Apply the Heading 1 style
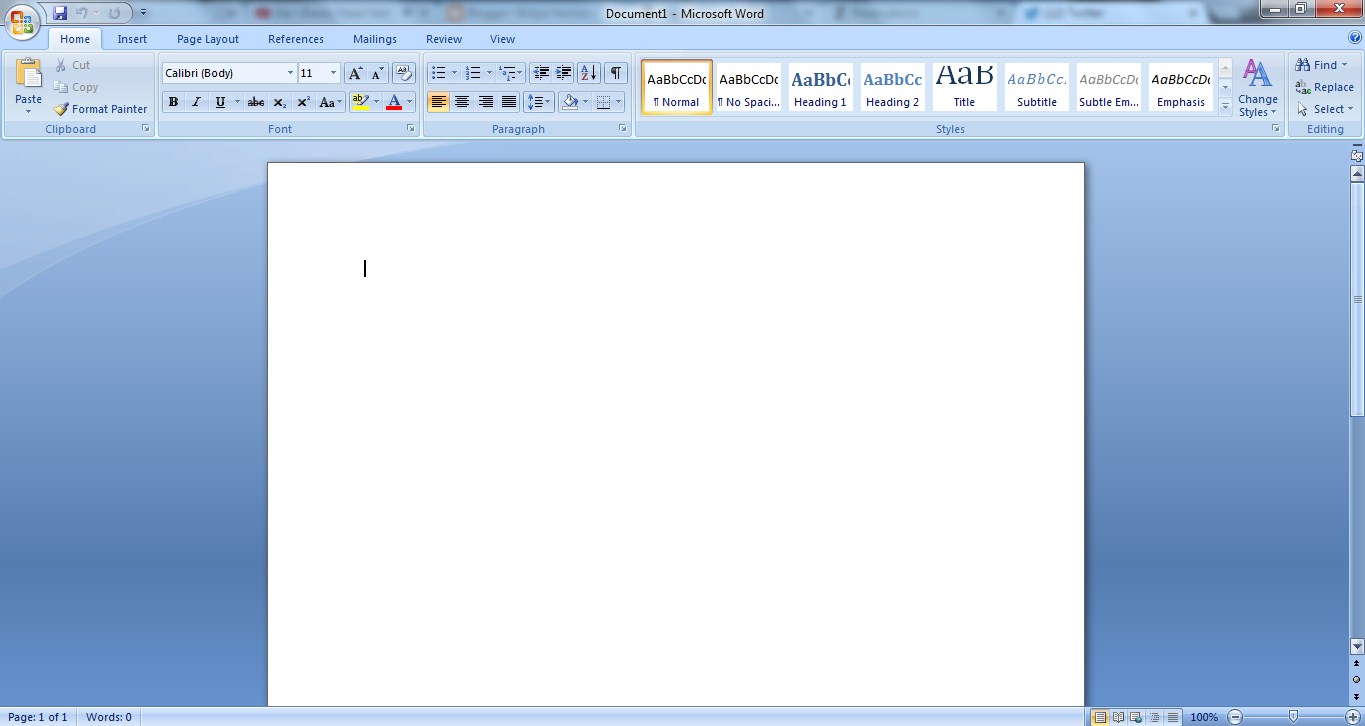Image resolution: width=1365 pixels, height=726 pixels. pos(820,86)
